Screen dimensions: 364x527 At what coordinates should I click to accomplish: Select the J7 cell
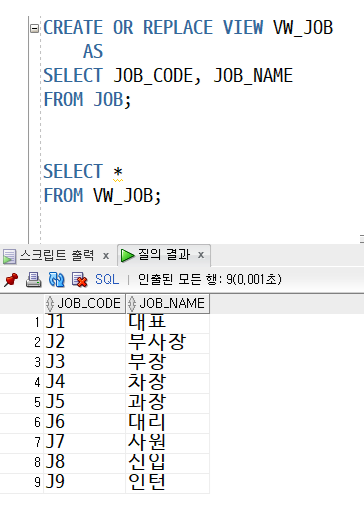[84, 443]
